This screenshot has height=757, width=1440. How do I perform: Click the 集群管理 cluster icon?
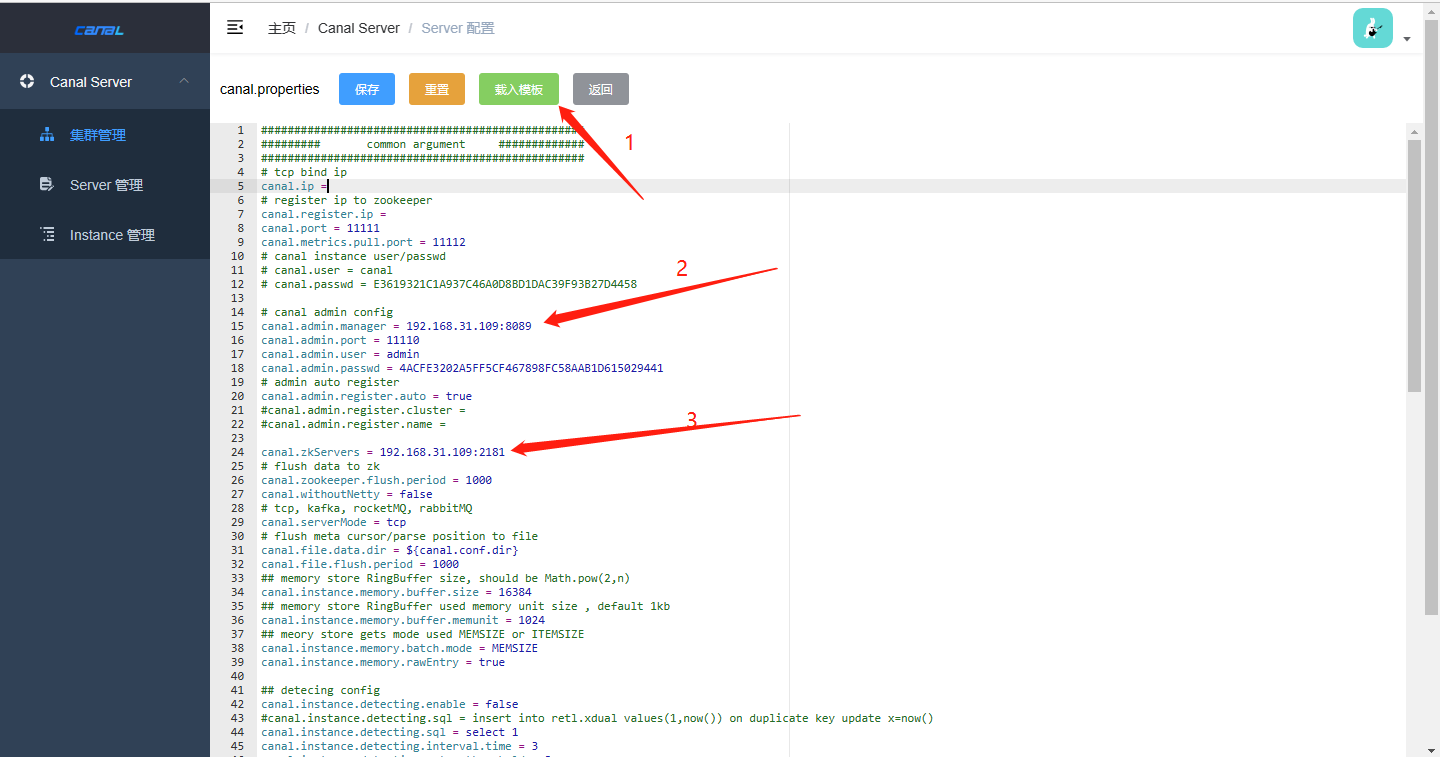[46, 134]
